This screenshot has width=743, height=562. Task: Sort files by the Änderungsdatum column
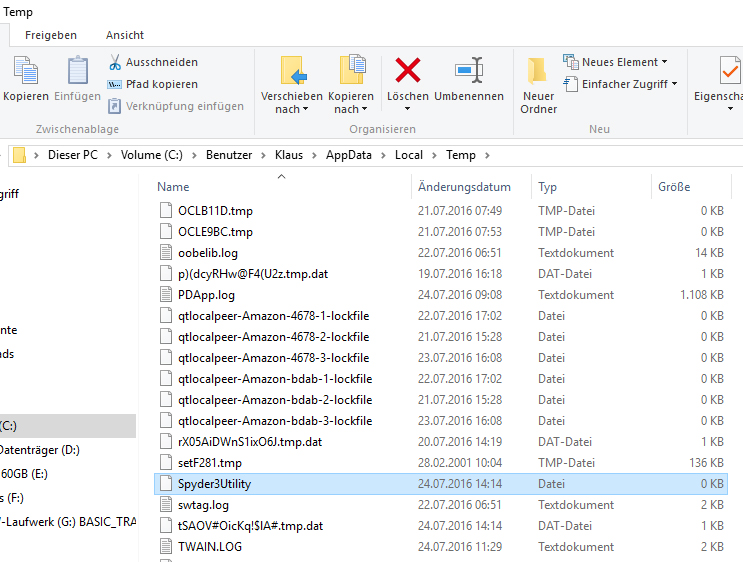(464, 187)
